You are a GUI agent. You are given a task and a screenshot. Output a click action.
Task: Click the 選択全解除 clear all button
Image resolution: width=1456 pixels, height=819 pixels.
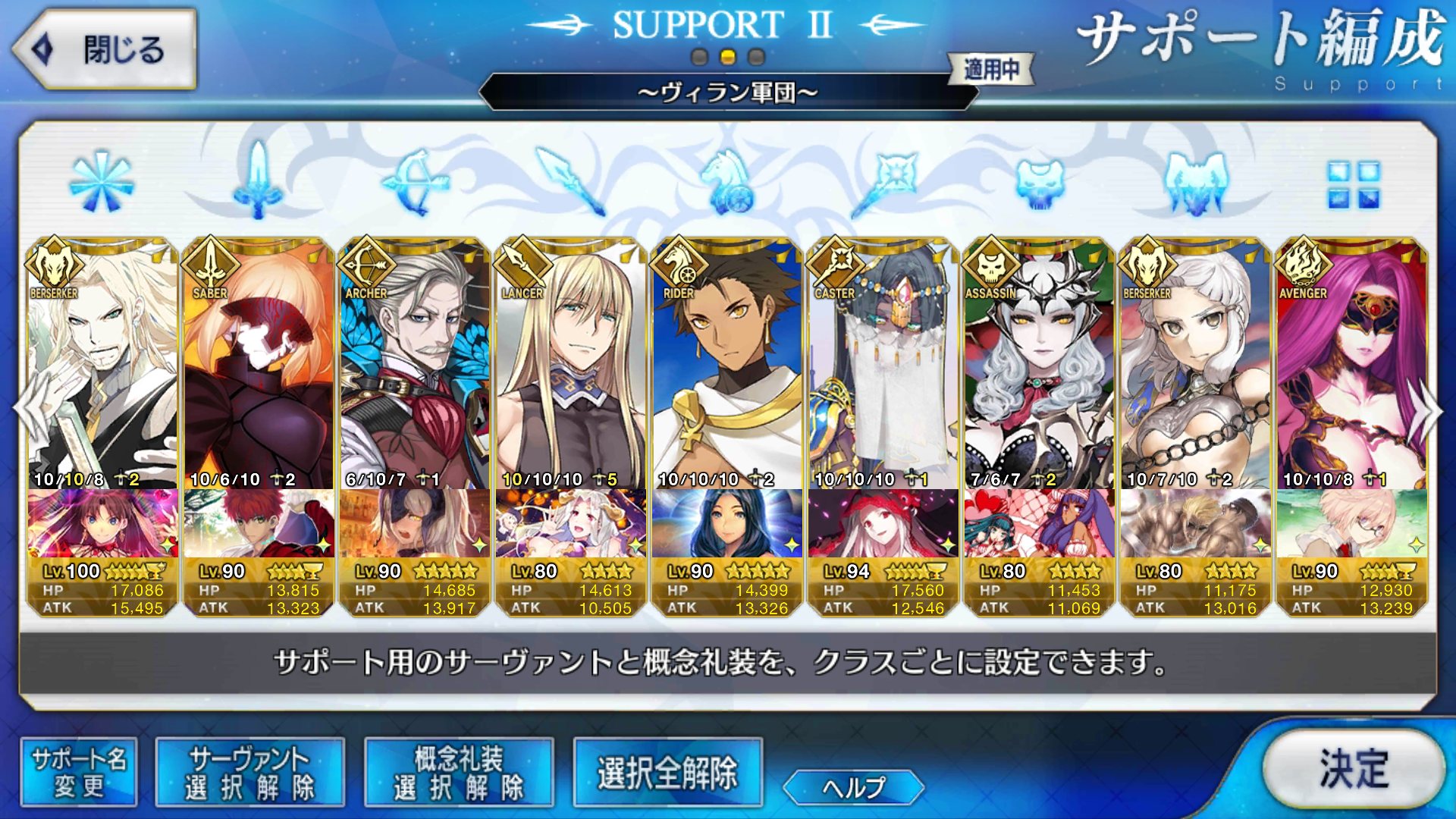click(x=667, y=772)
